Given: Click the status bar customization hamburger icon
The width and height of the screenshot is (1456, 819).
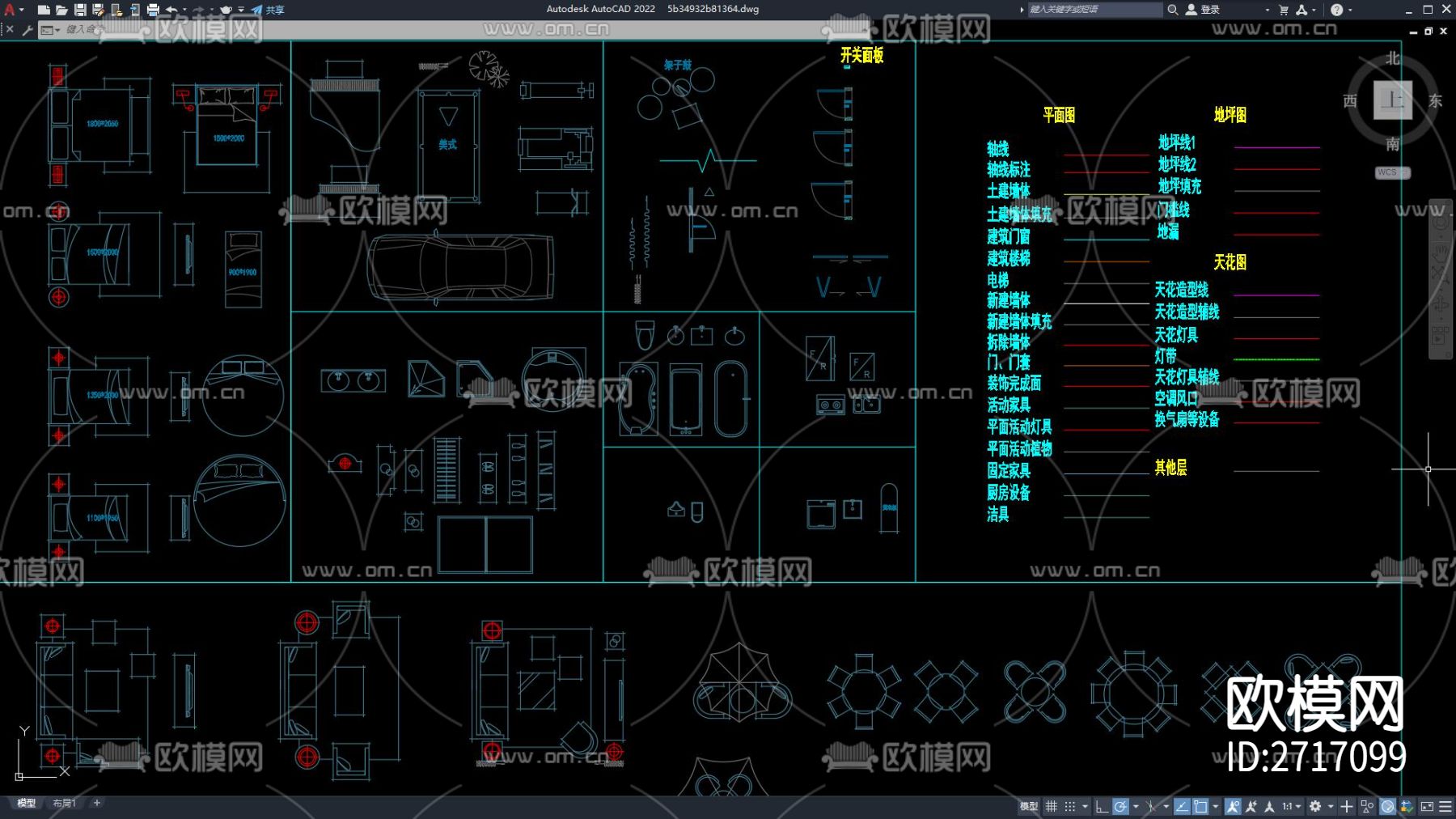Looking at the screenshot, I should [1445, 806].
